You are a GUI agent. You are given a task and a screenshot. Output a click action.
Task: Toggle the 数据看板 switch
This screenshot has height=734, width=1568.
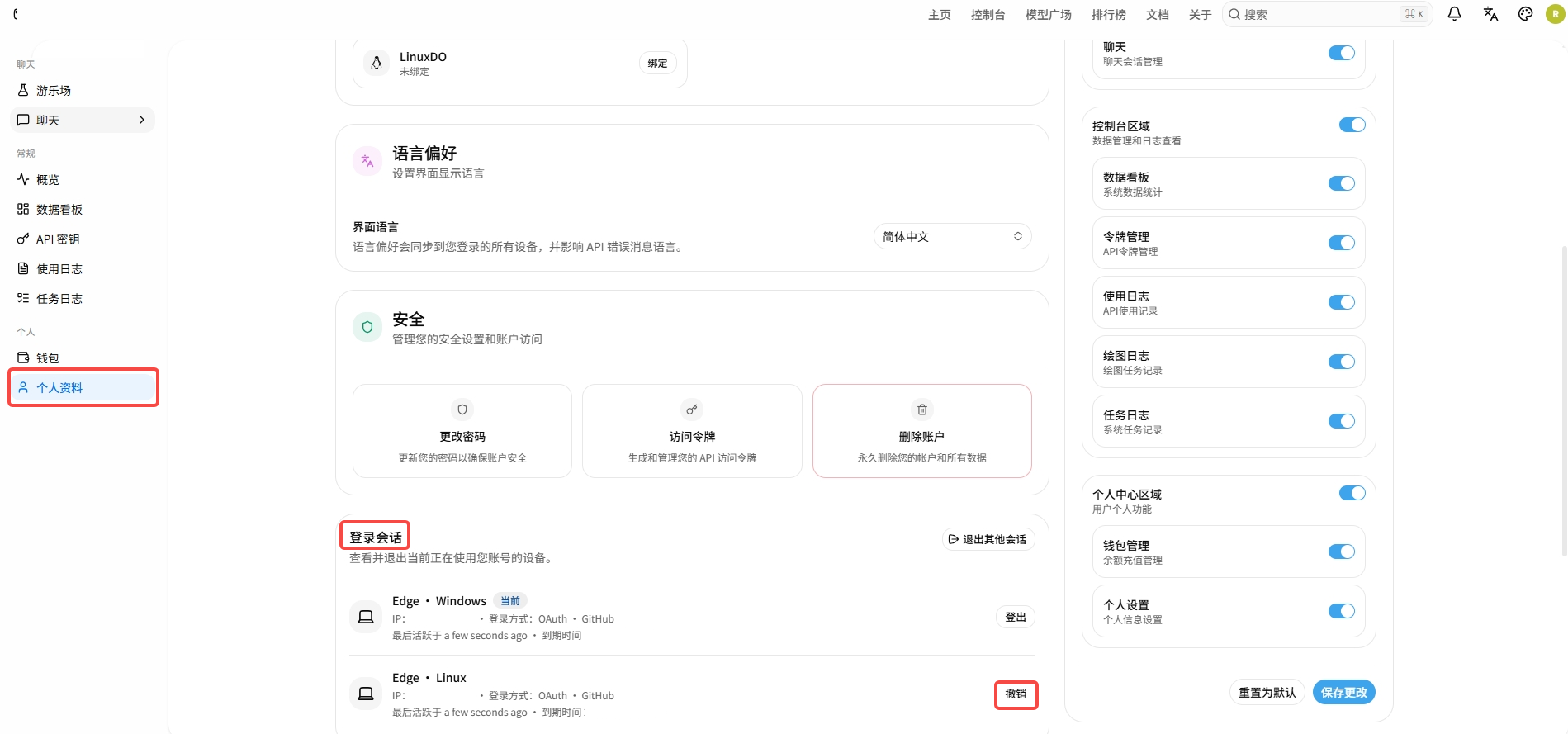tap(1342, 183)
